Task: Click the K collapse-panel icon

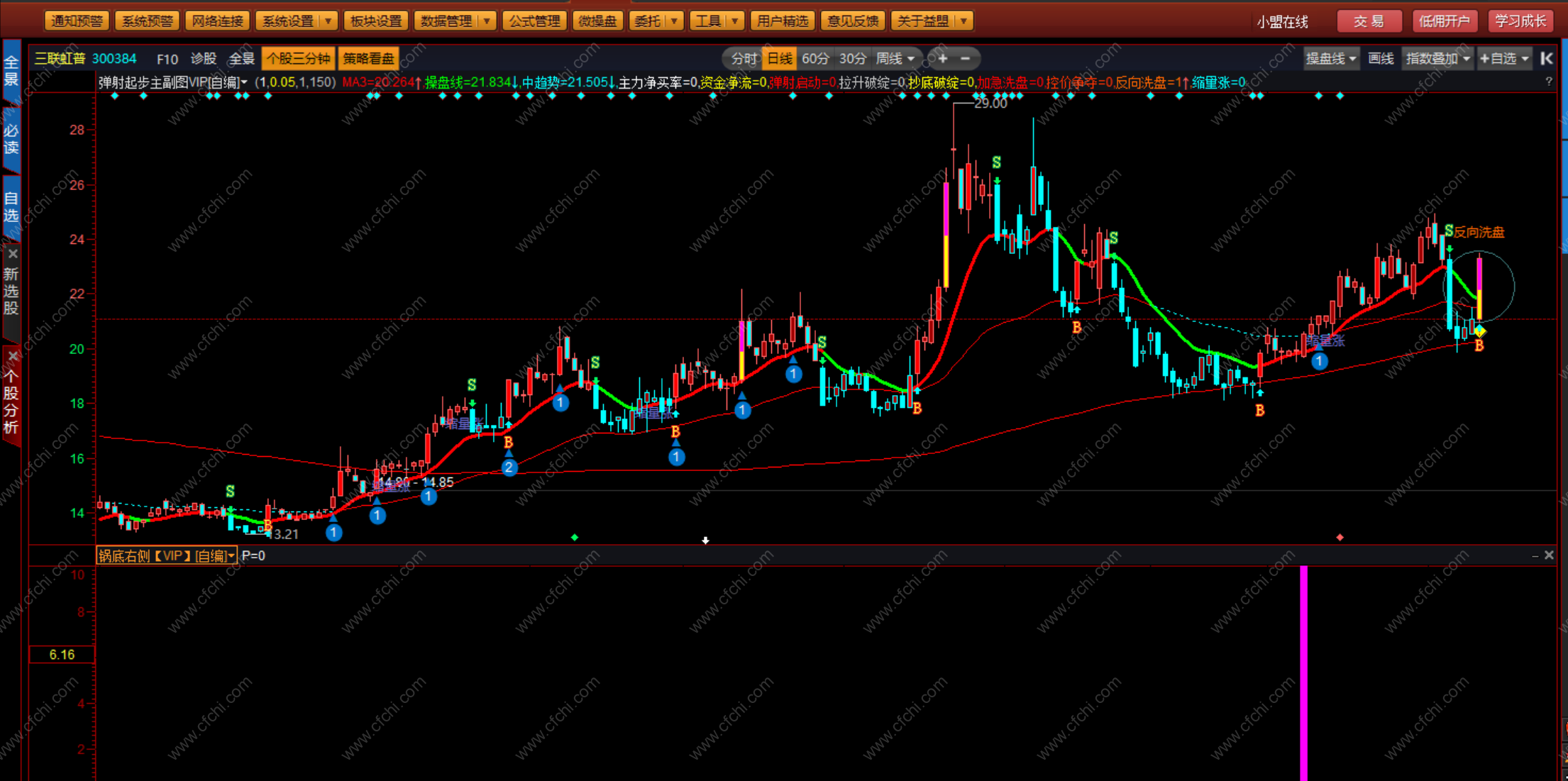Action: [x=1547, y=59]
